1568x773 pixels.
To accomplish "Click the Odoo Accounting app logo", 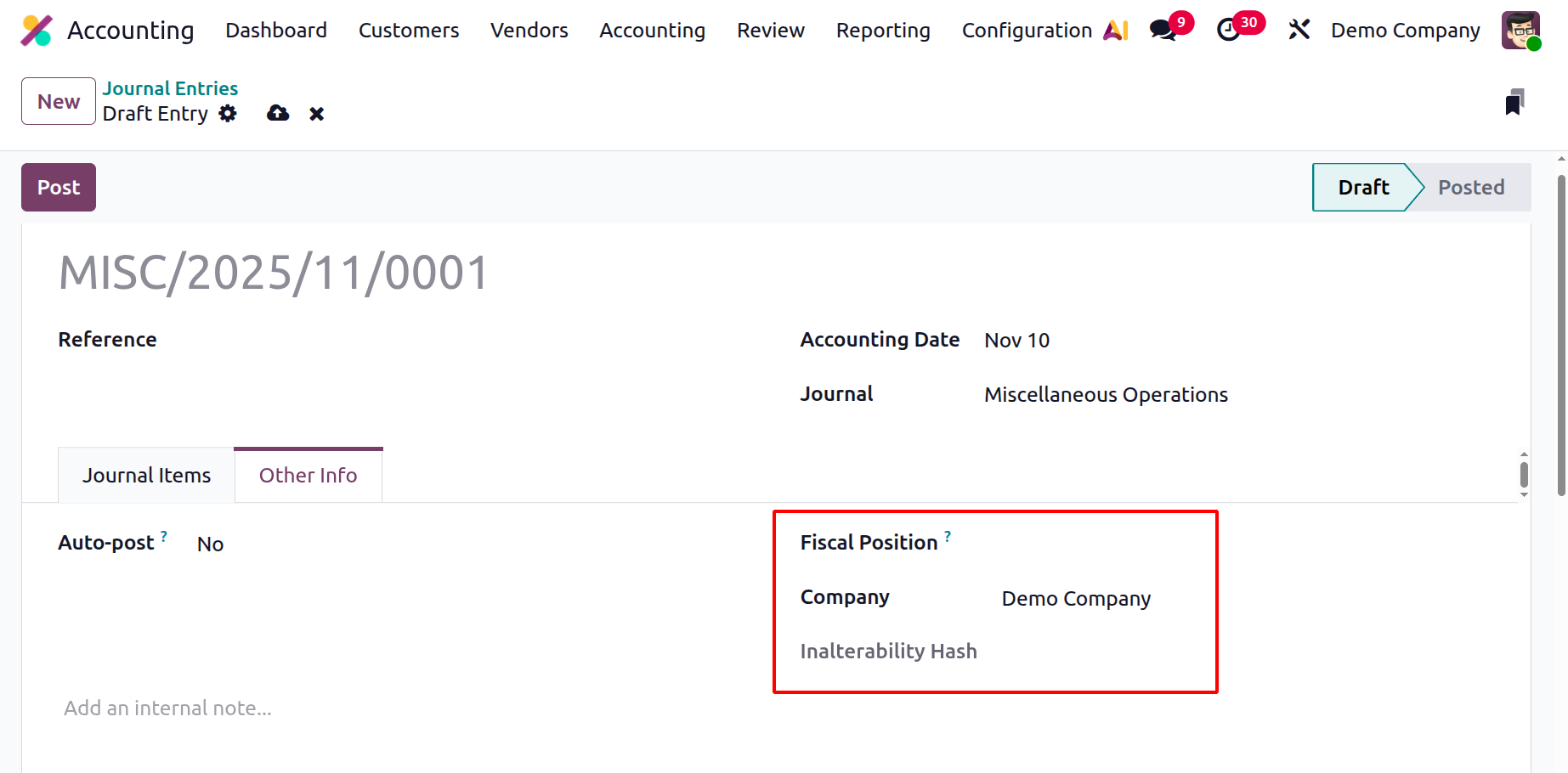I will point(37,31).
